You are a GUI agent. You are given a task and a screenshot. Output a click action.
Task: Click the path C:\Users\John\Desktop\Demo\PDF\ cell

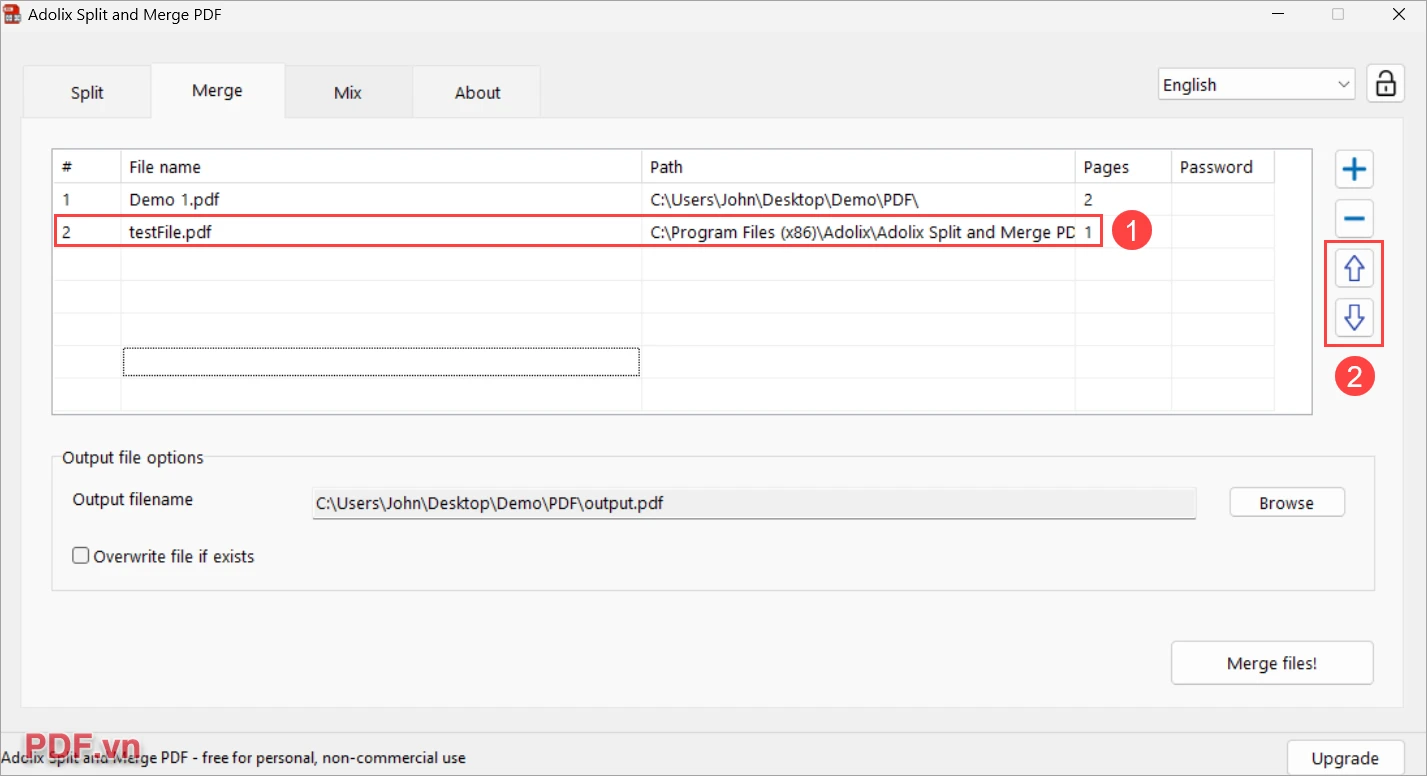858,200
